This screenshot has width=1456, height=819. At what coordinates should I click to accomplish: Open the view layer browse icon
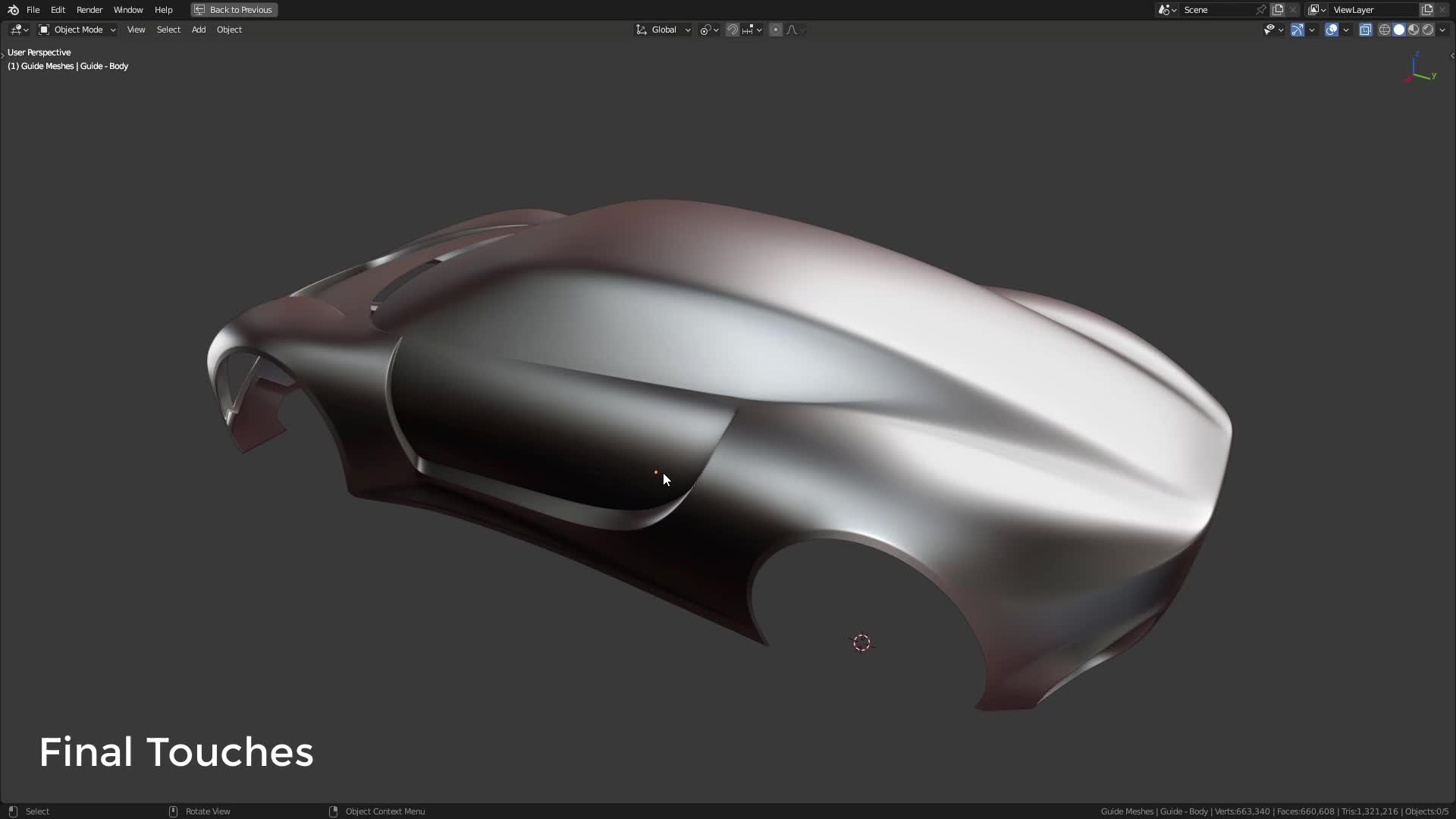[1316, 10]
